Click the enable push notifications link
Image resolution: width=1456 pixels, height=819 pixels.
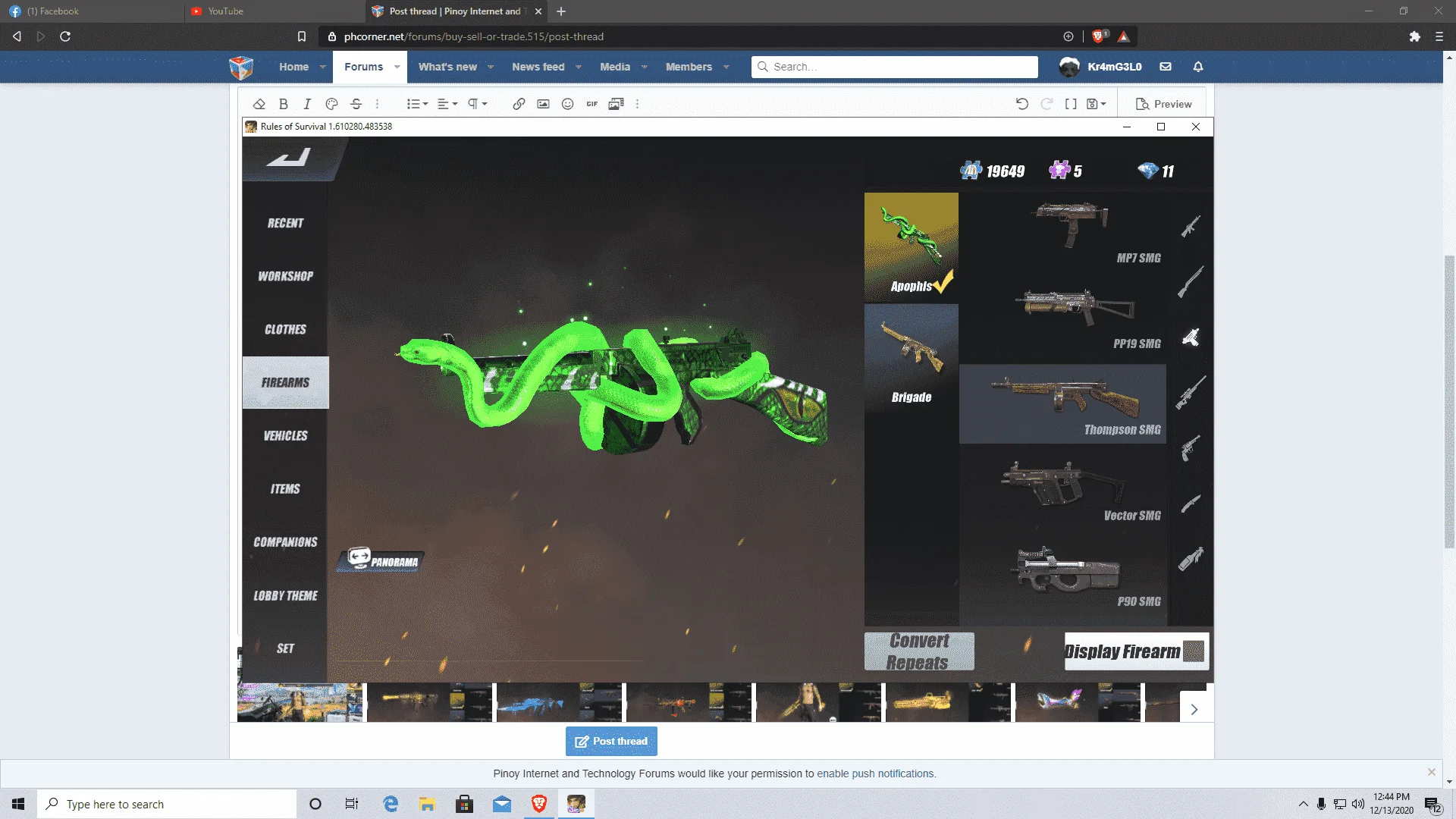(x=877, y=773)
